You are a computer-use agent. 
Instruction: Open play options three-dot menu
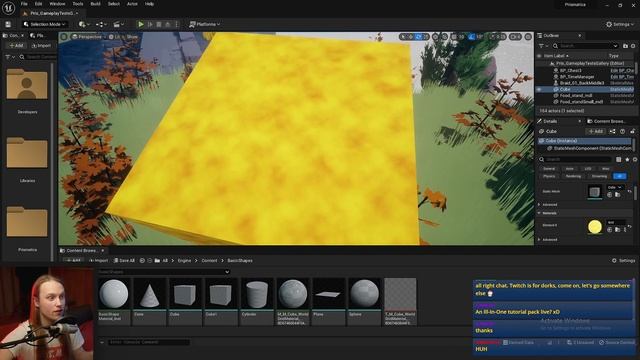click(x=176, y=24)
